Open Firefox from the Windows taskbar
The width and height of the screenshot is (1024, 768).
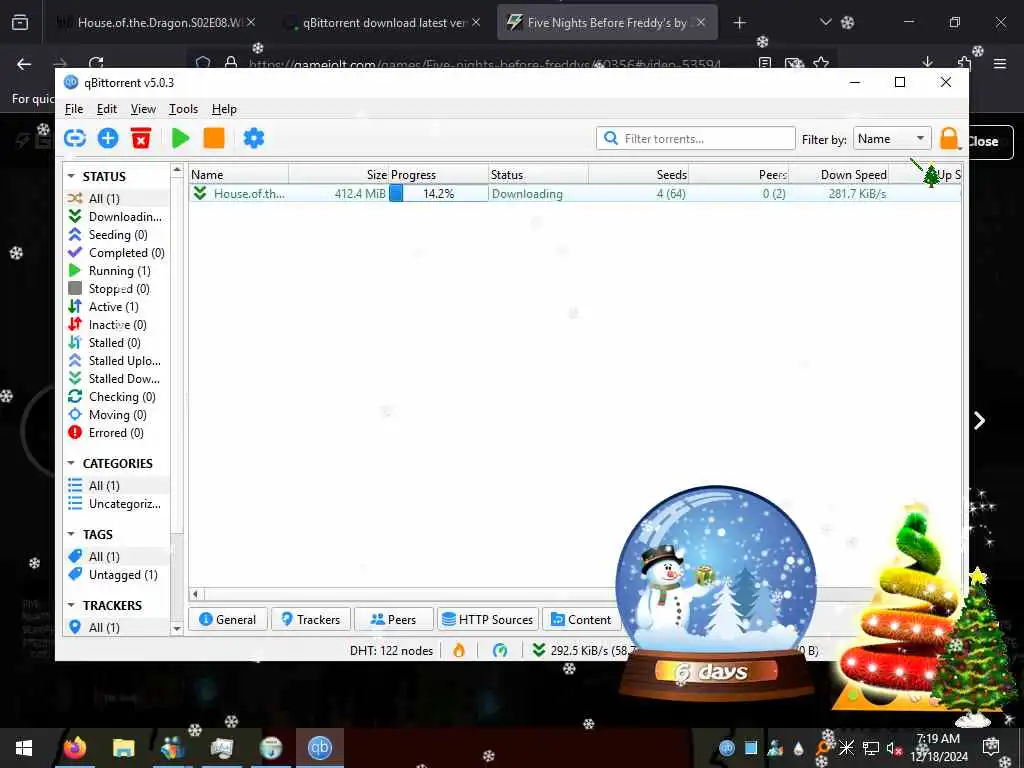point(74,748)
